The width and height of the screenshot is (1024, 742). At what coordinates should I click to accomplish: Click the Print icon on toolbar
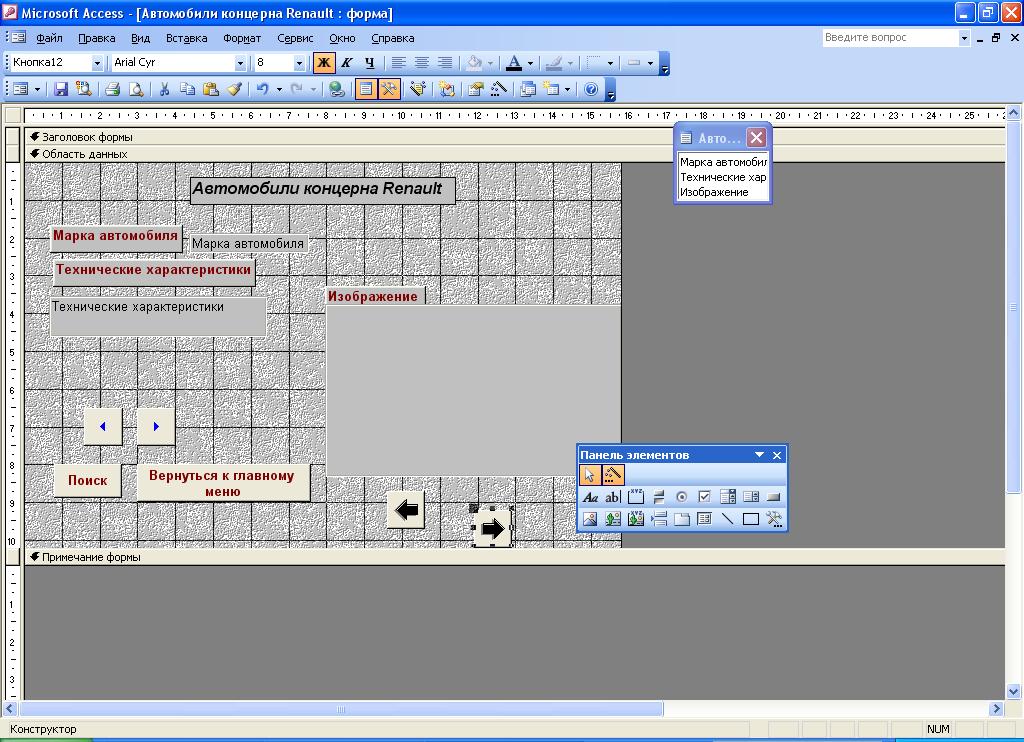point(112,89)
